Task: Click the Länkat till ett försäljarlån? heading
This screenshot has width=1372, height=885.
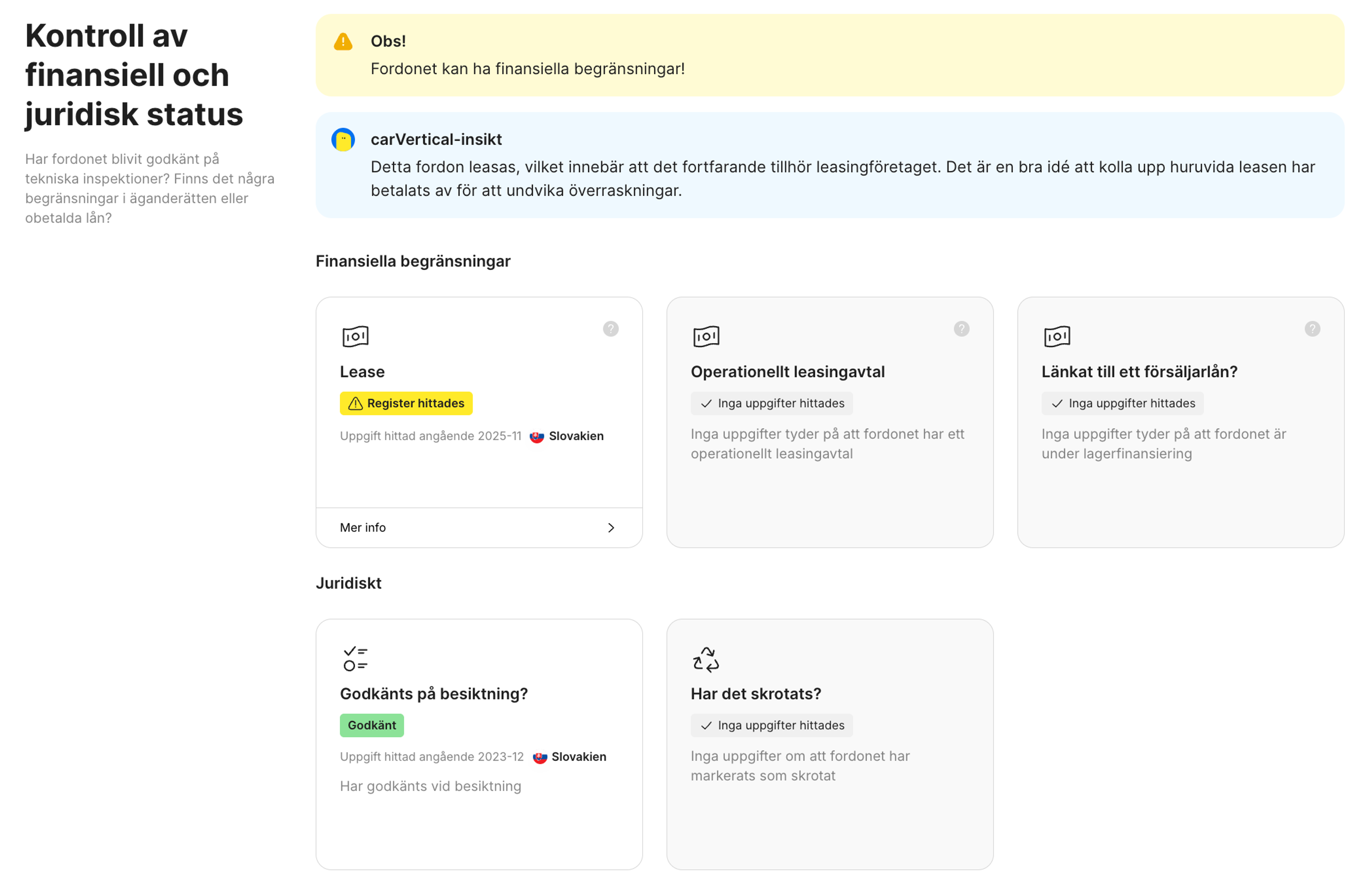Action: click(x=1139, y=372)
